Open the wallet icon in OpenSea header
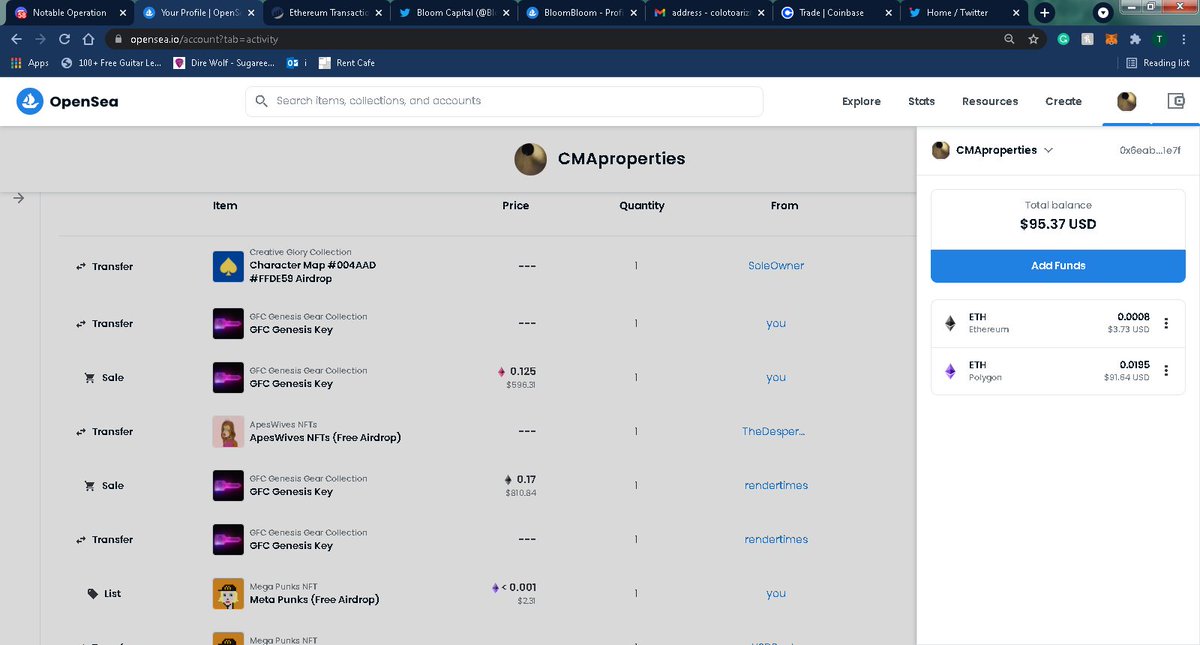Image resolution: width=1200 pixels, height=645 pixels. point(1176,101)
